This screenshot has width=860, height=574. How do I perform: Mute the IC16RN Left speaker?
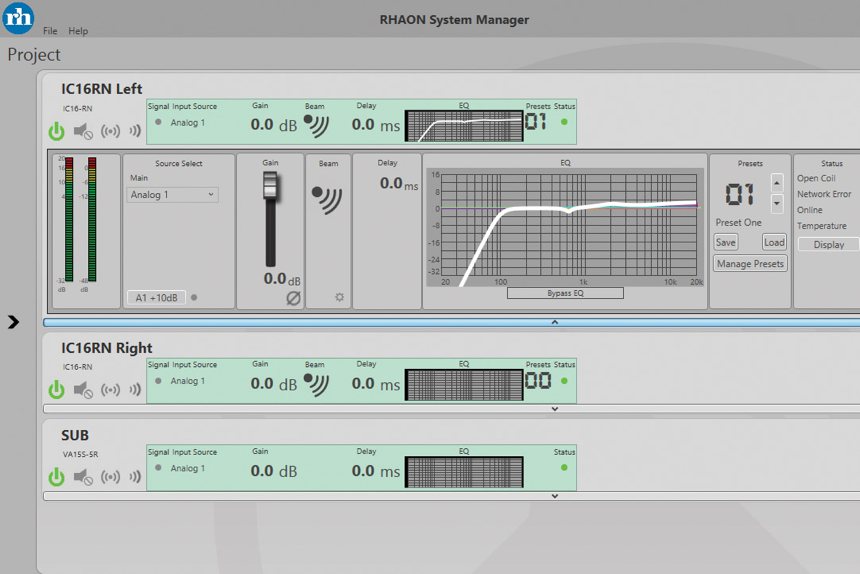tap(83, 131)
